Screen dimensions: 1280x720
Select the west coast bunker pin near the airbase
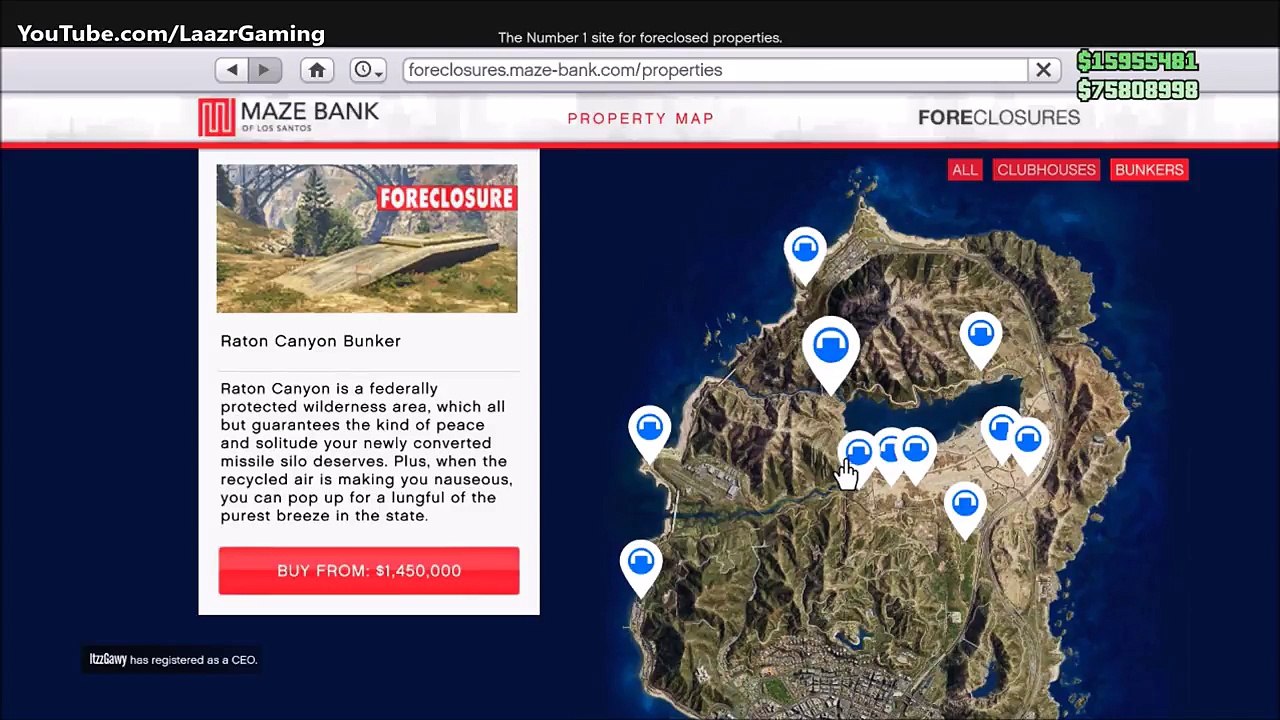click(650, 435)
